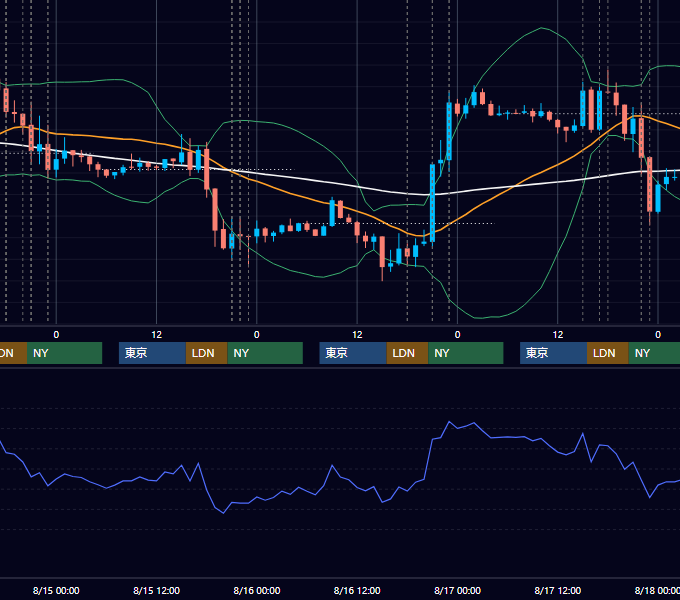
Task: Click hour label 12 above 8/15 12:00
Action: 157,335
